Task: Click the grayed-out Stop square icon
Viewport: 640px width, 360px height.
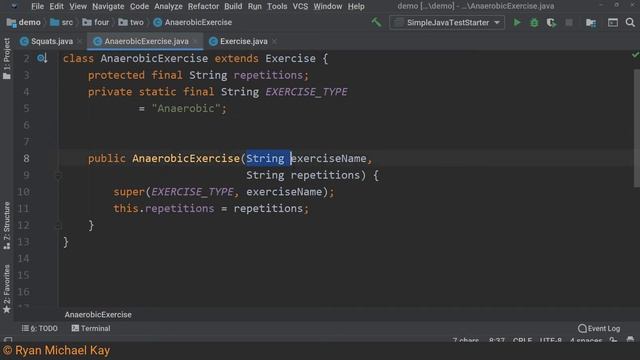Action: (569, 22)
